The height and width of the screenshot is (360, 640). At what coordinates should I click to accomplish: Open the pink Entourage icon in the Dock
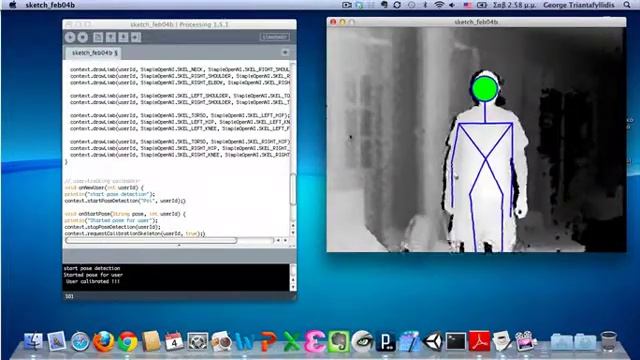(x=315, y=341)
